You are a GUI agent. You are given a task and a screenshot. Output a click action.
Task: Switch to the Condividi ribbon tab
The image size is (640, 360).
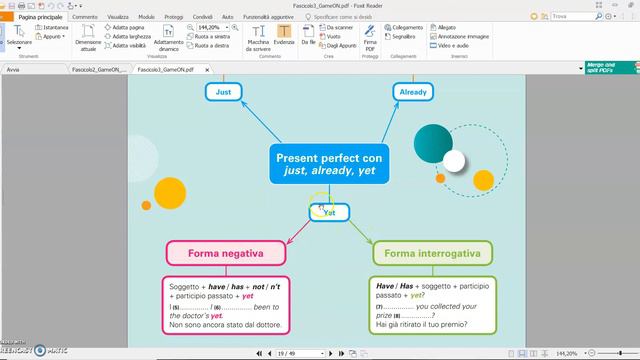[202, 17]
